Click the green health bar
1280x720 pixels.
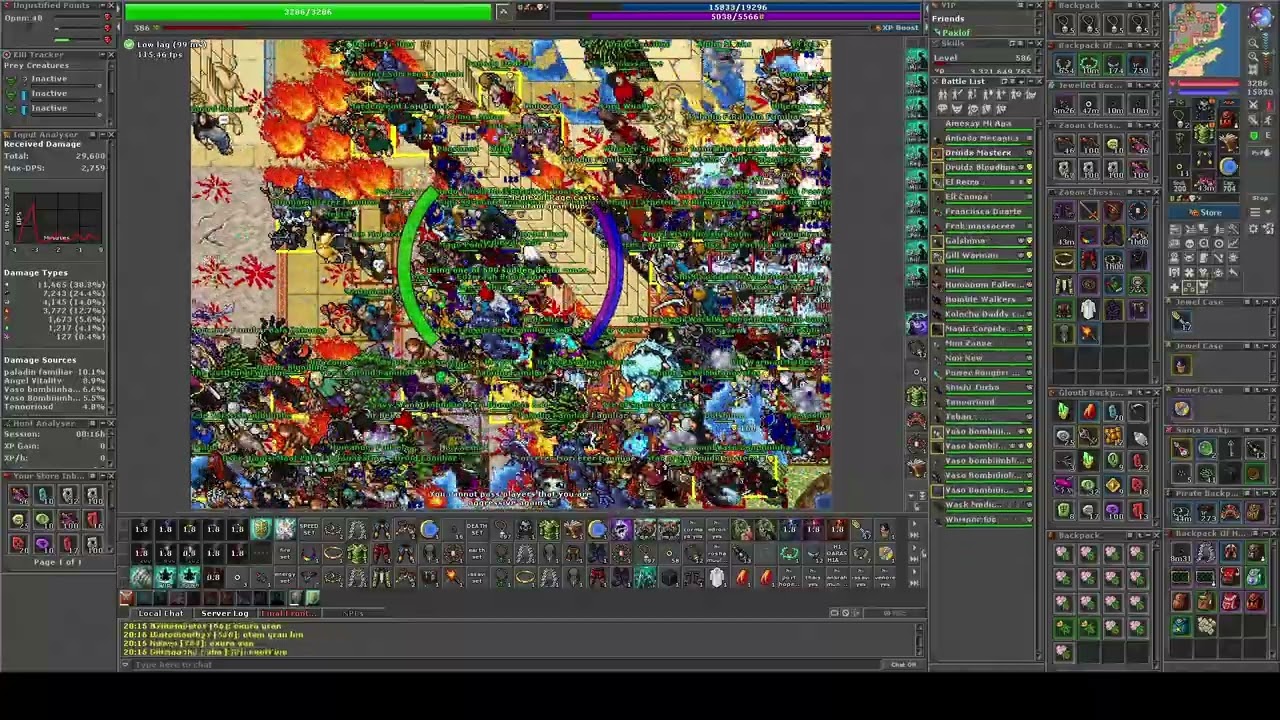pos(308,12)
